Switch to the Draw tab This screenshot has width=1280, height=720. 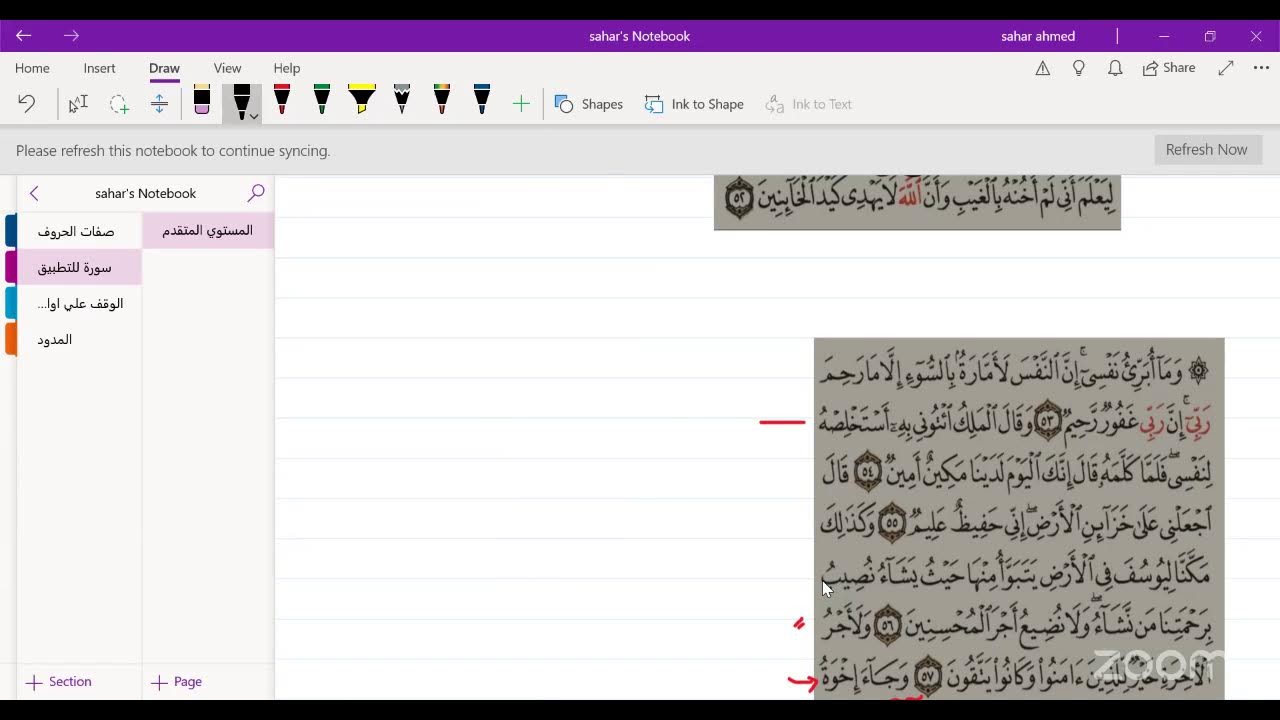pyautogui.click(x=164, y=68)
